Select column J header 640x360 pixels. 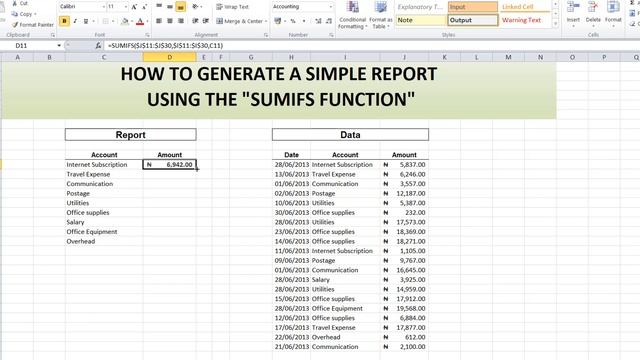point(404,58)
